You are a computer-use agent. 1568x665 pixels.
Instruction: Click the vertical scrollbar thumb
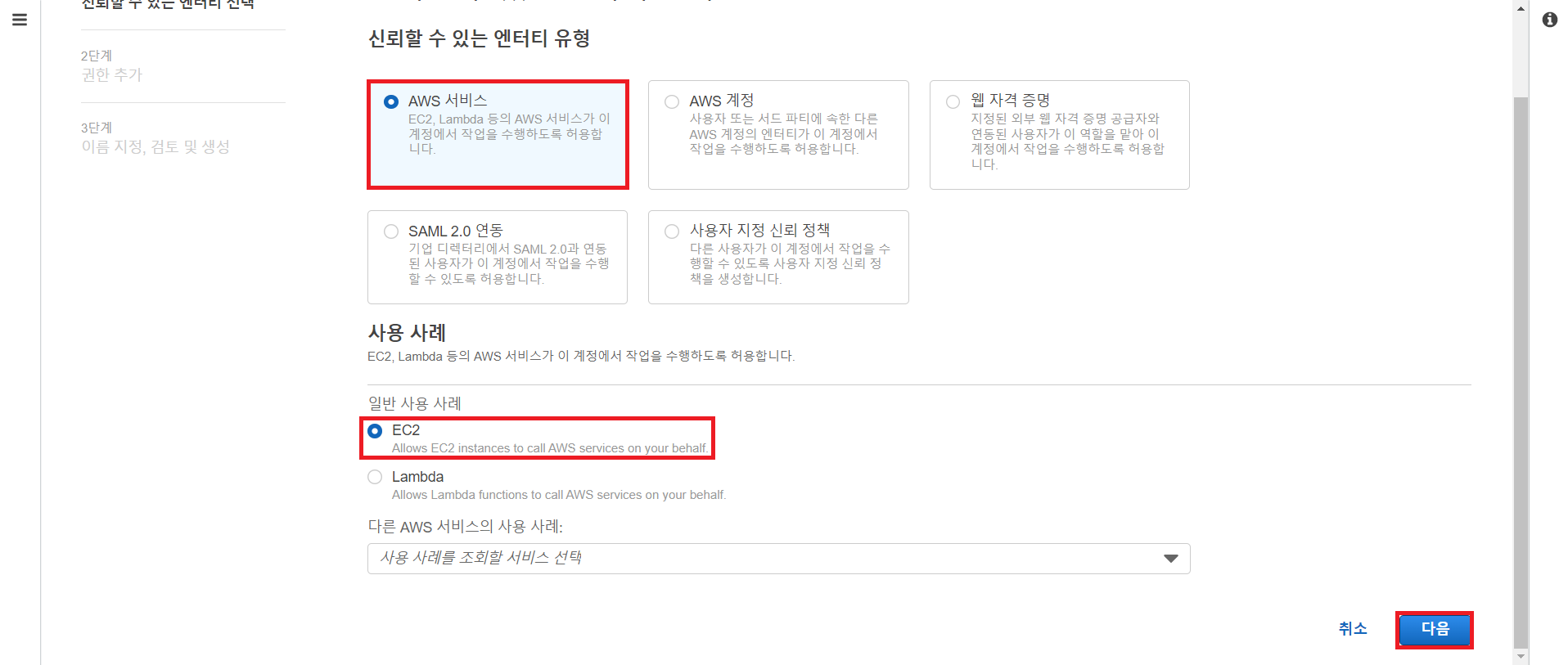(1521, 371)
